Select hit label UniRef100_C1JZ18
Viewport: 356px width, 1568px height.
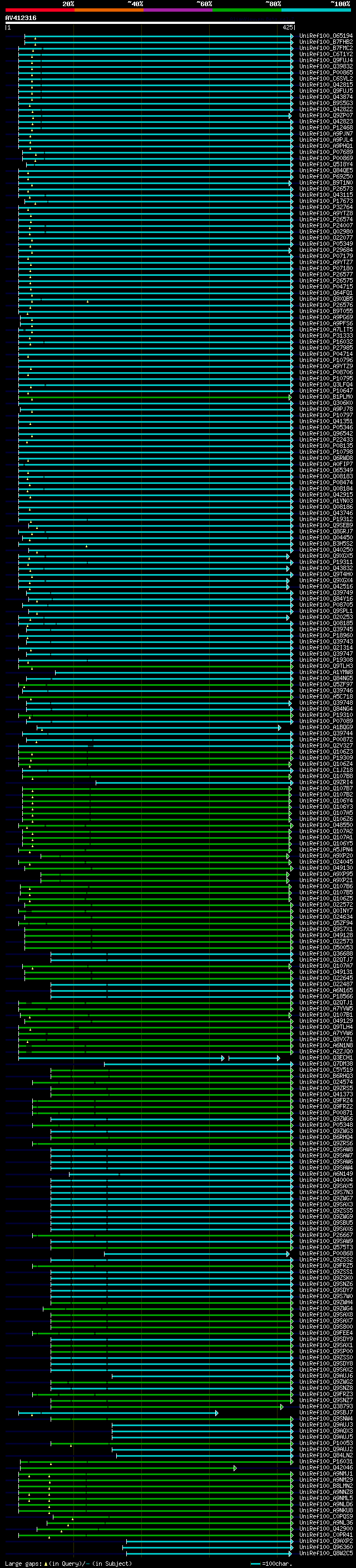pos(325,770)
